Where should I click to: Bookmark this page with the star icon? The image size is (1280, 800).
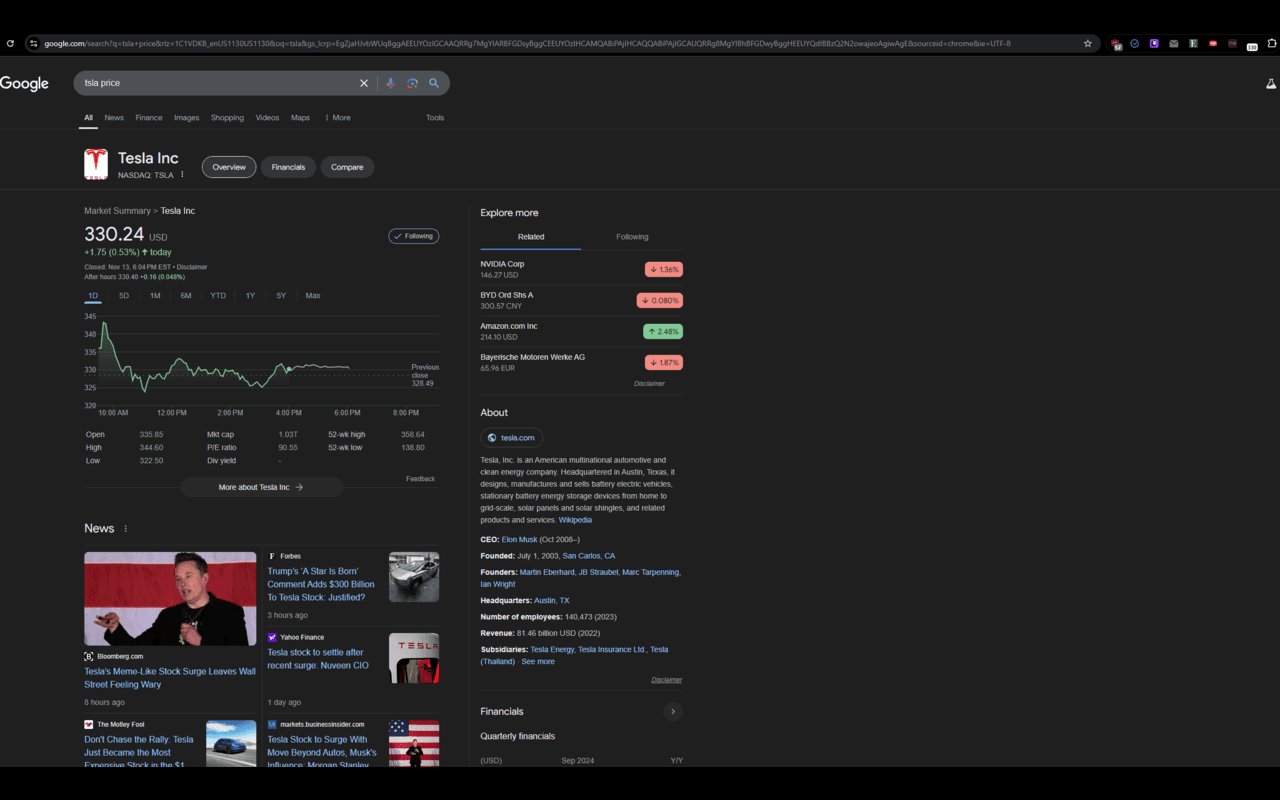click(x=1088, y=44)
